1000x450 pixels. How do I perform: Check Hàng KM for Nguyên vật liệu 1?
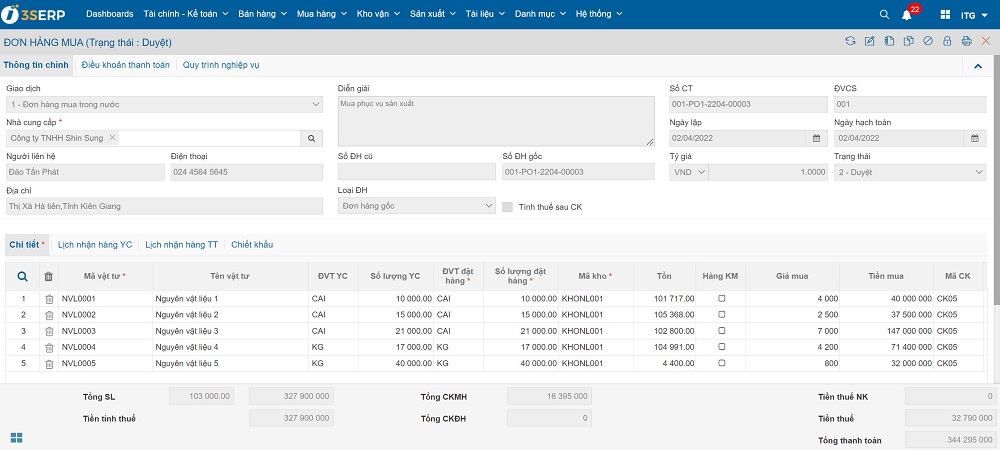tap(722, 299)
